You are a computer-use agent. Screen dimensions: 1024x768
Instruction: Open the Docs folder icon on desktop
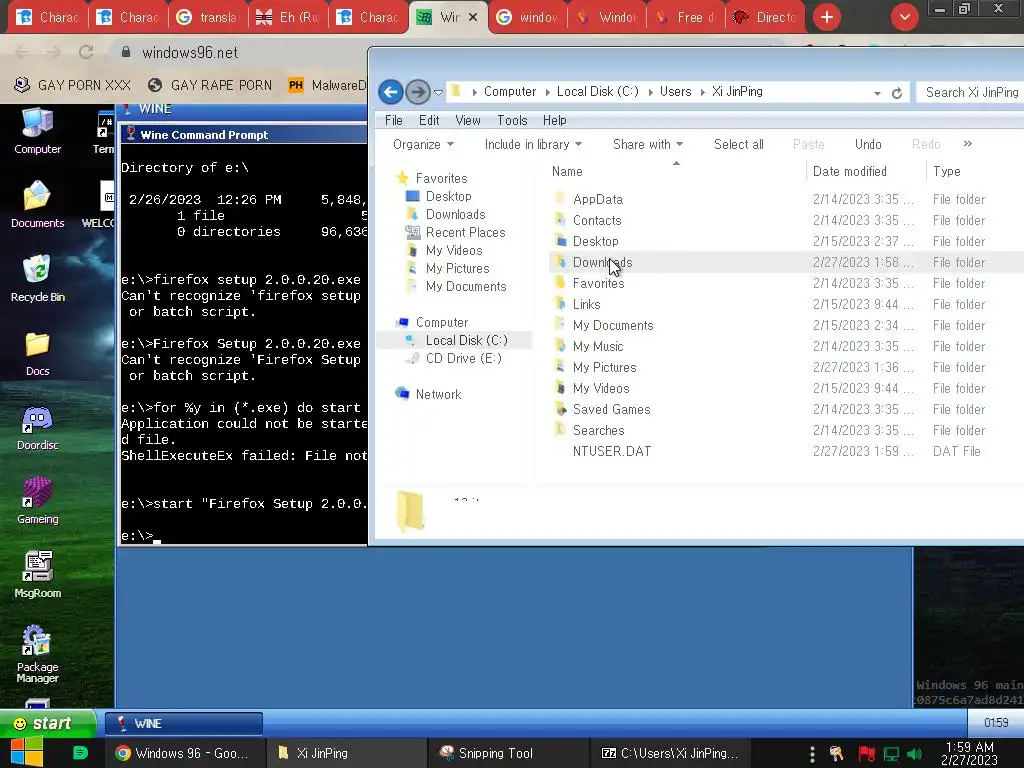tap(37, 353)
